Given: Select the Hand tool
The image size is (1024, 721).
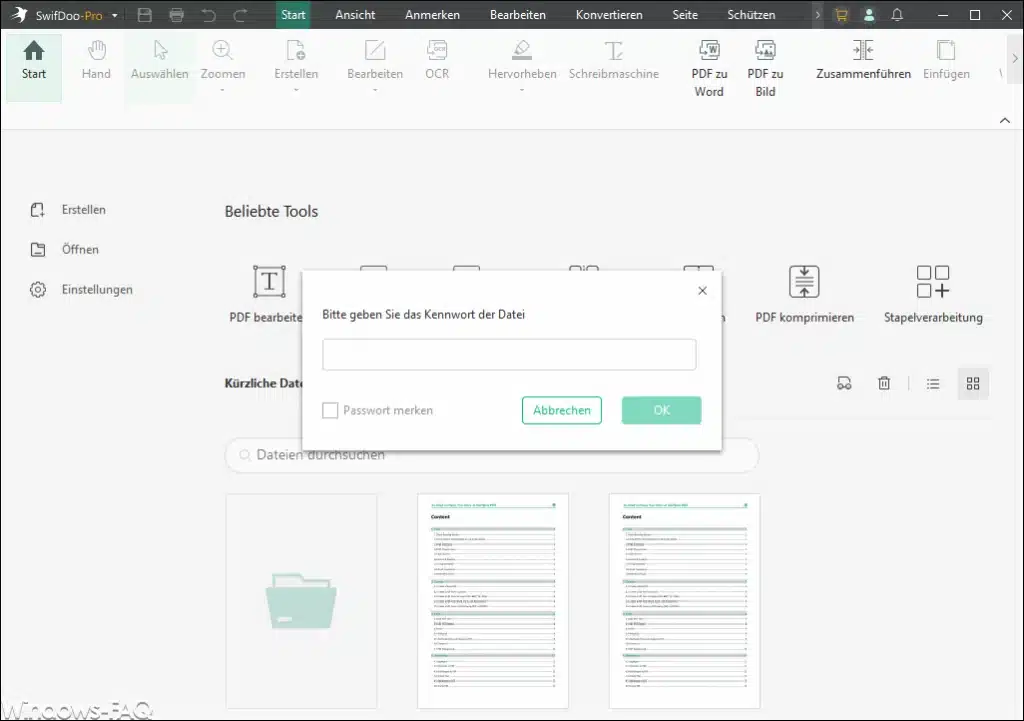Looking at the screenshot, I should 96,61.
